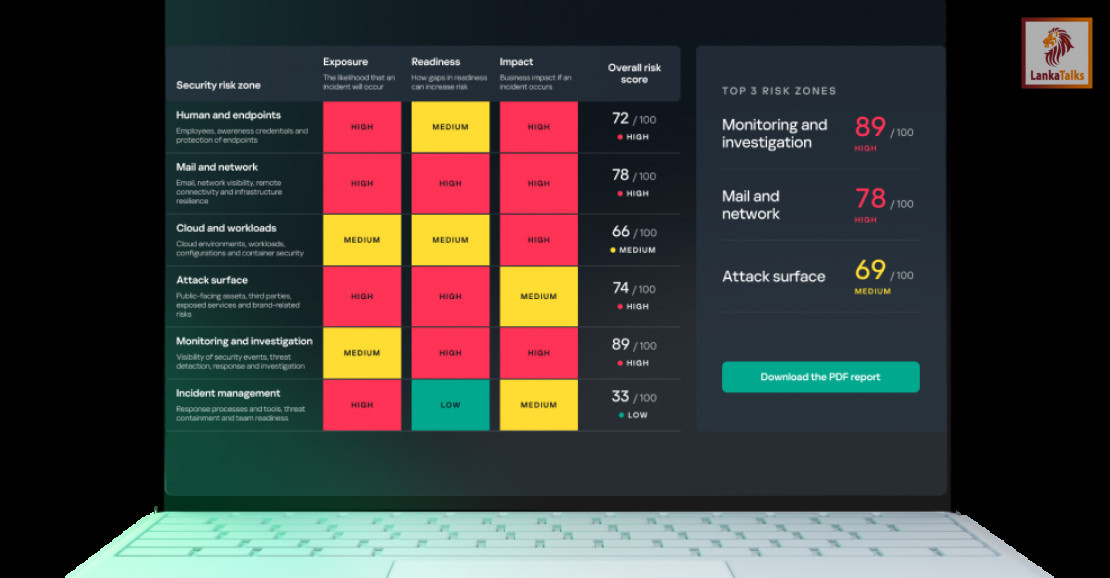Viewport: 1110px width, 578px height.
Task: Select MEDIUM Readiness cell for Cloud and workloads
Action: [x=450, y=240]
